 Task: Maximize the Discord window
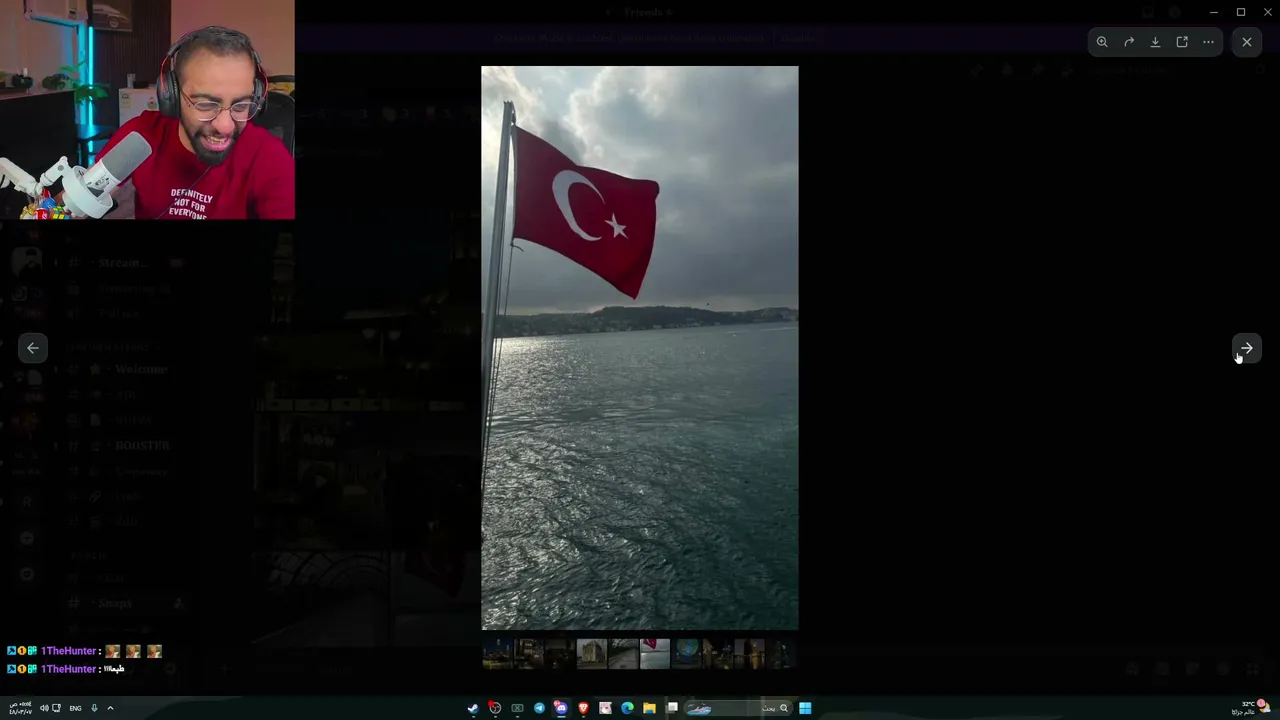coord(1241,12)
